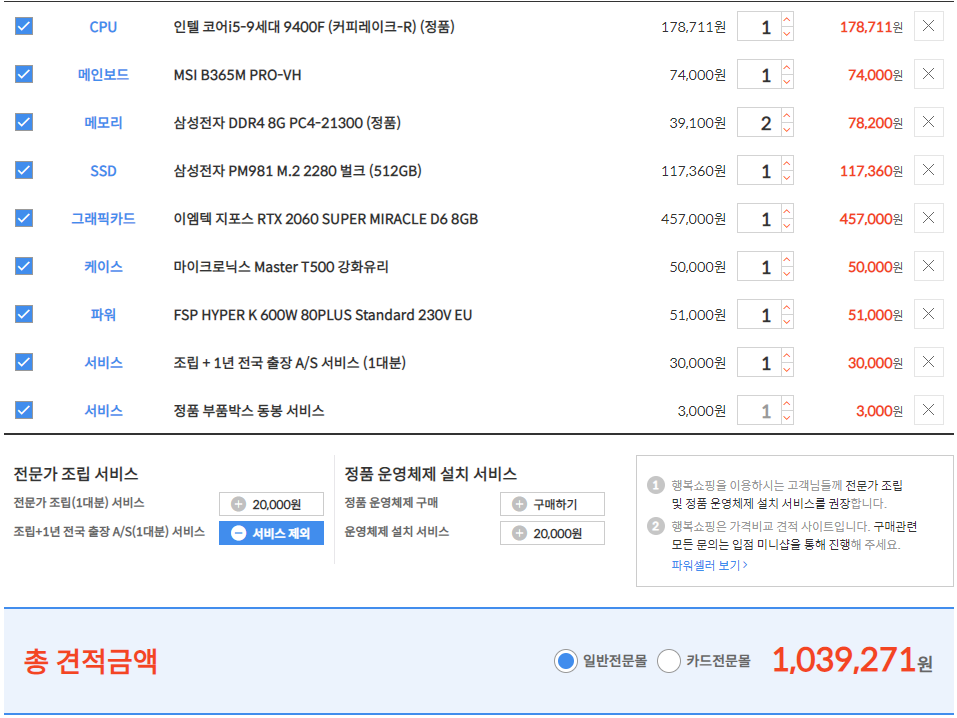Toggle the SSD row checkbox
Screen dimensions: 957x718
(x=24, y=170)
